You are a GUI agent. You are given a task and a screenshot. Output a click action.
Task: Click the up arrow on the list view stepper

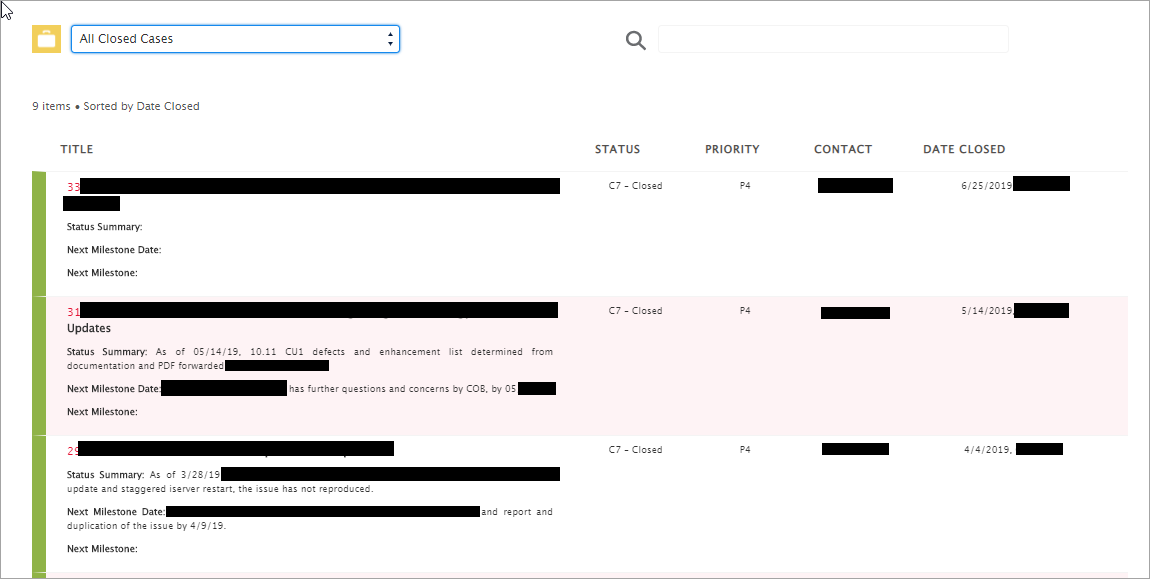pyautogui.click(x=389, y=34)
